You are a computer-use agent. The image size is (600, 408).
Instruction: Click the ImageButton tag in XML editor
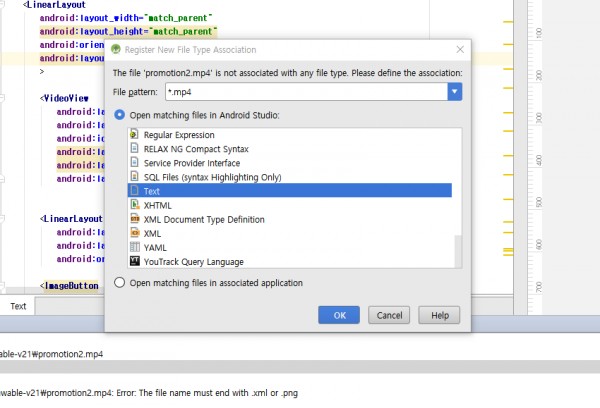[69, 286]
